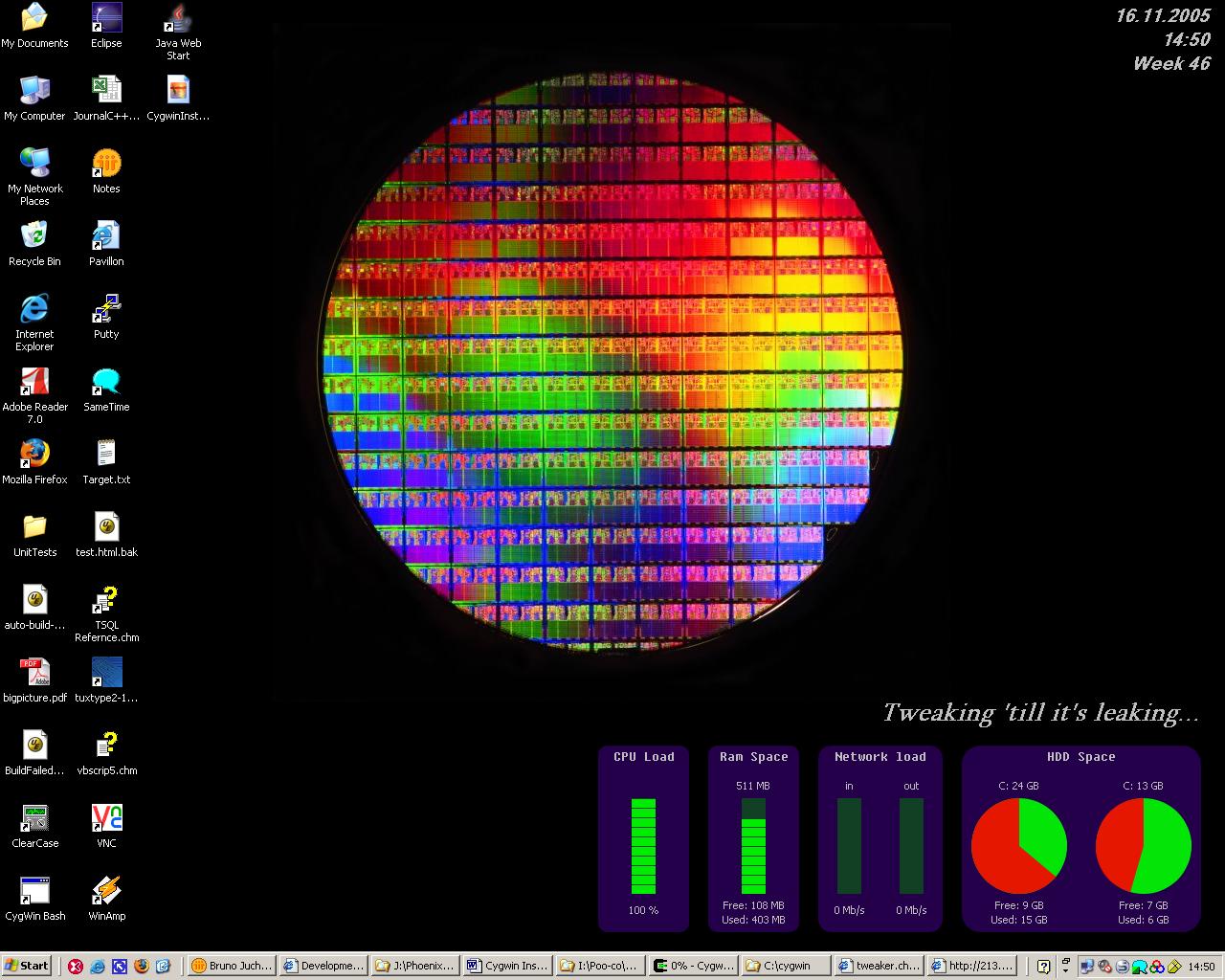The height and width of the screenshot is (980, 1225).
Task: Launch the CygWin Bash shortcut
Action: point(34,891)
